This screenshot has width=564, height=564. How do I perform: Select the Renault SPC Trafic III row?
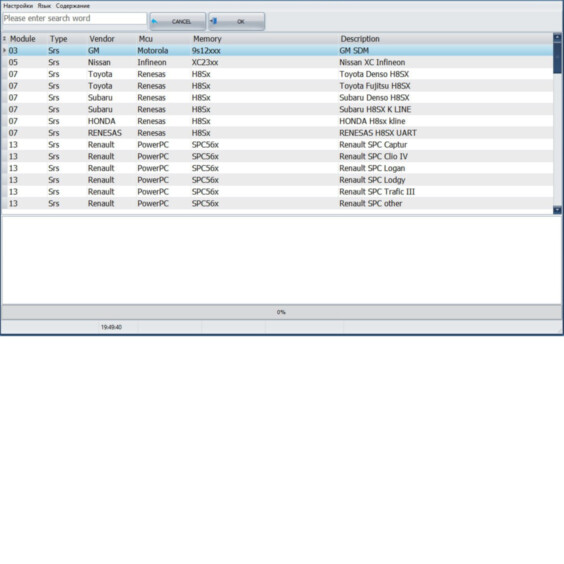(x=277, y=192)
